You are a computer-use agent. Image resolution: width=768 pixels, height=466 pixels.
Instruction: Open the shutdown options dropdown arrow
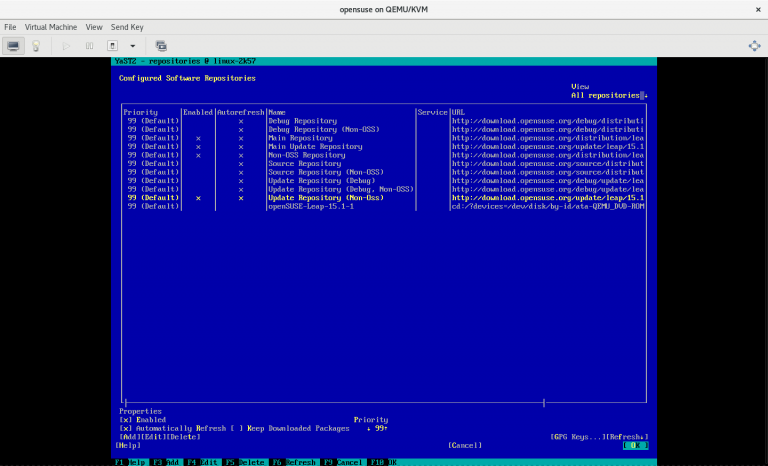132,46
